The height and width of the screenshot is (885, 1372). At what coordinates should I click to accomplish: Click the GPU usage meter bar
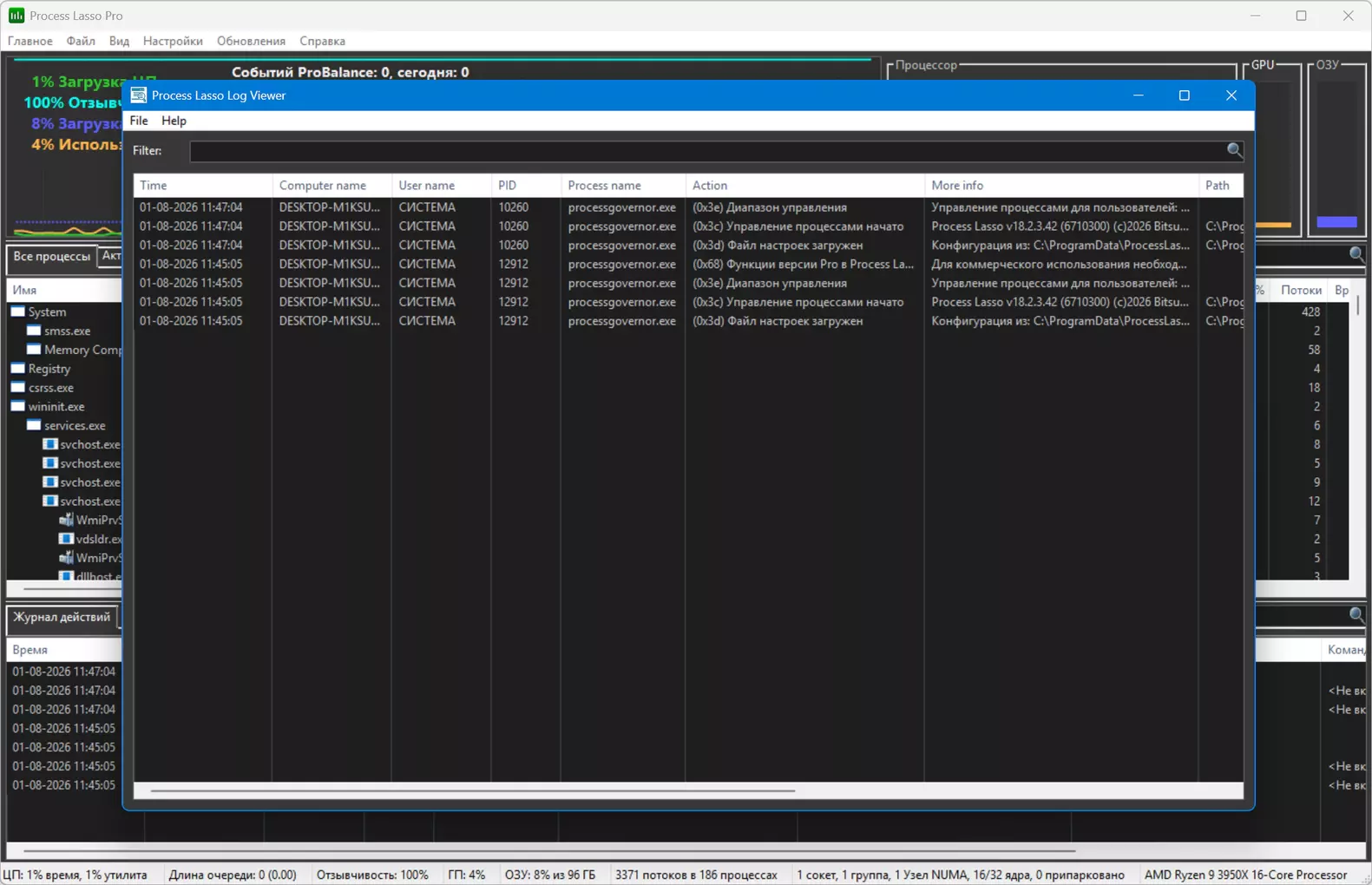click(1274, 225)
